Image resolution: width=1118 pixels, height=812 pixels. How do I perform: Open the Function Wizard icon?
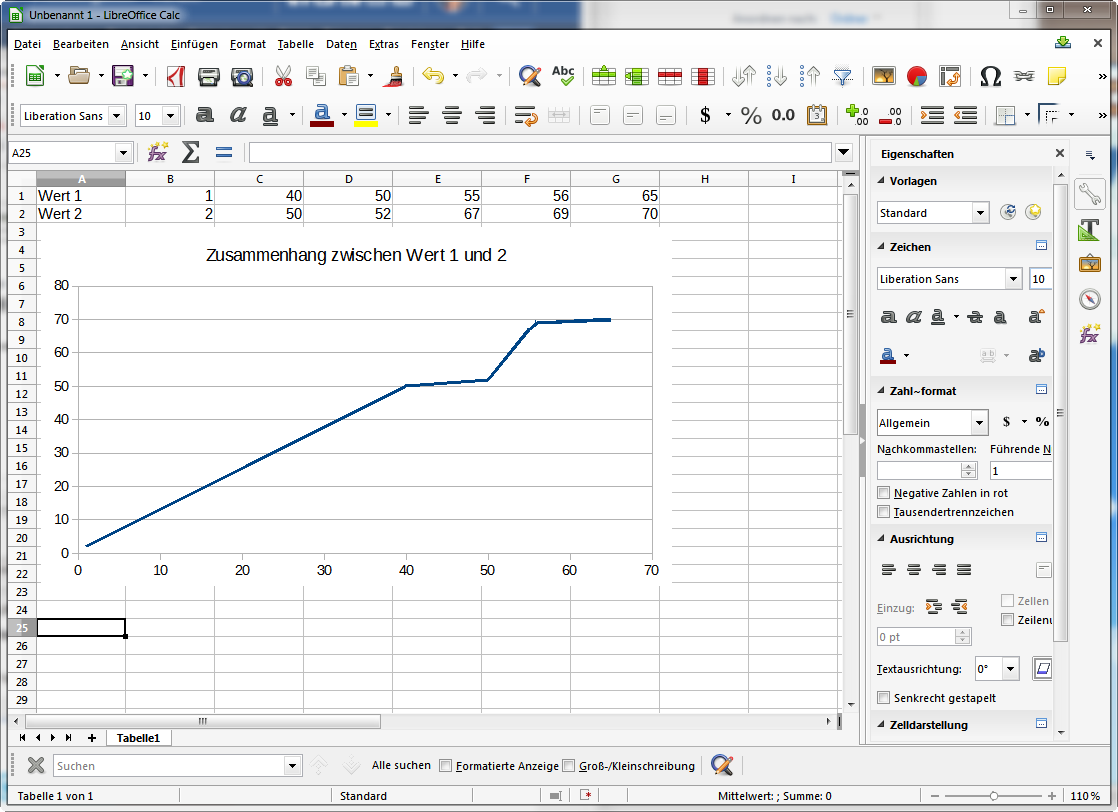157,152
